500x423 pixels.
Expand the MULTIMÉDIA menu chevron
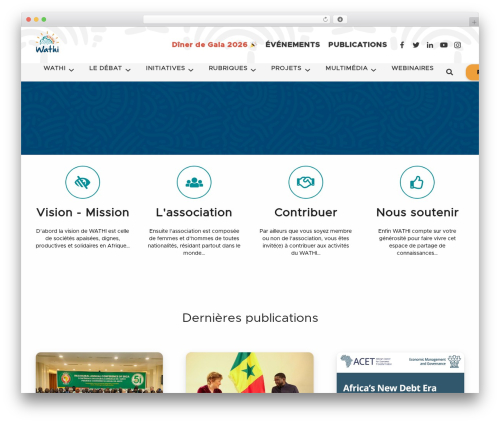(374, 70)
